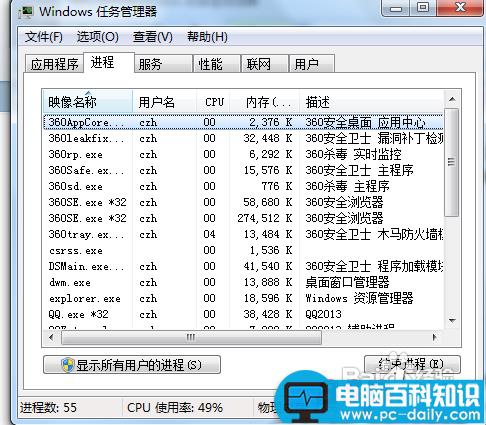The width and height of the screenshot is (486, 425).
Task: Click the 360安全桌面 应用中心 description
Action: coord(365,122)
